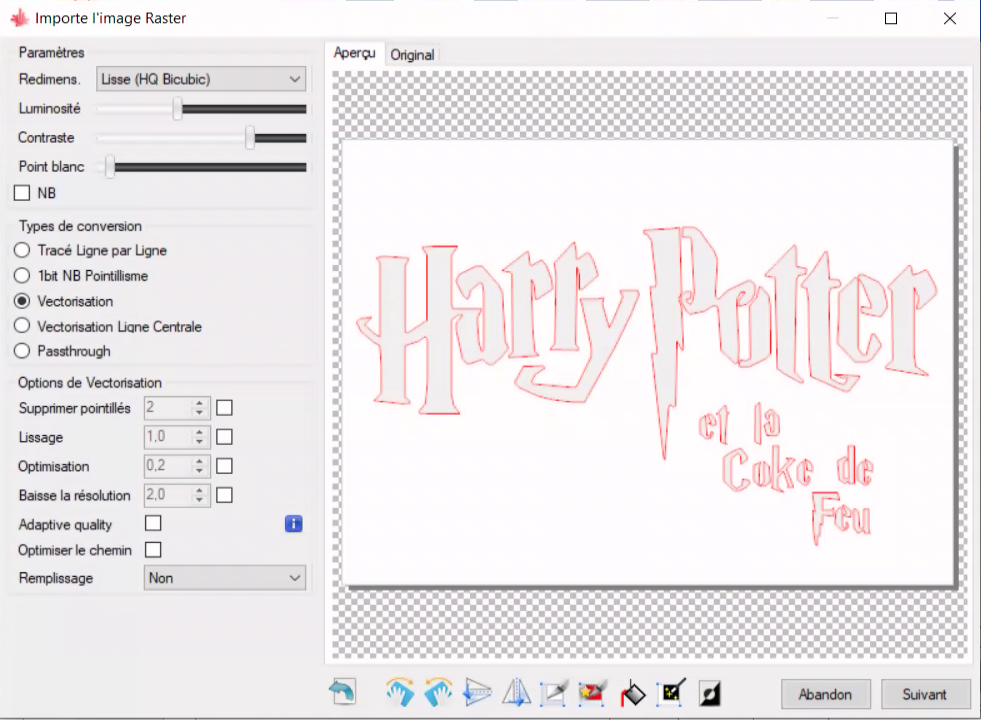Image resolution: width=981 pixels, height=720 pixels.
Task: Open the Remplissage dropdown
Action: (x=225, y=578)
